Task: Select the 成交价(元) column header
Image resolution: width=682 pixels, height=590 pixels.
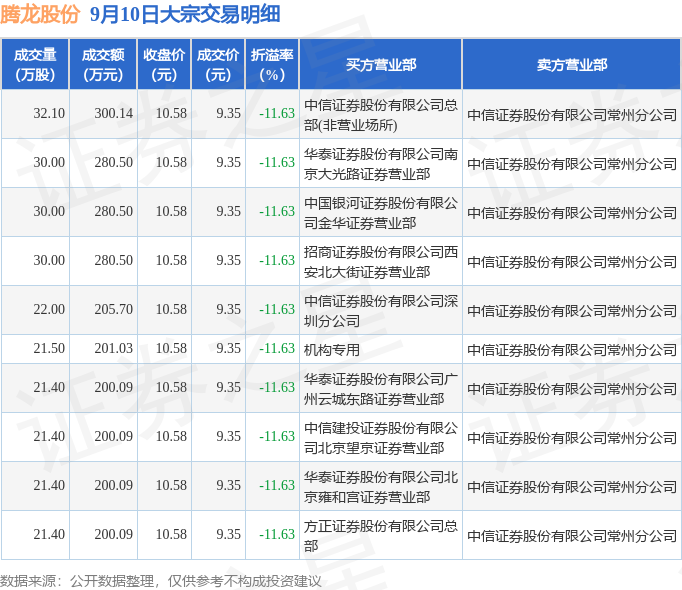Action: pos(218,64)
